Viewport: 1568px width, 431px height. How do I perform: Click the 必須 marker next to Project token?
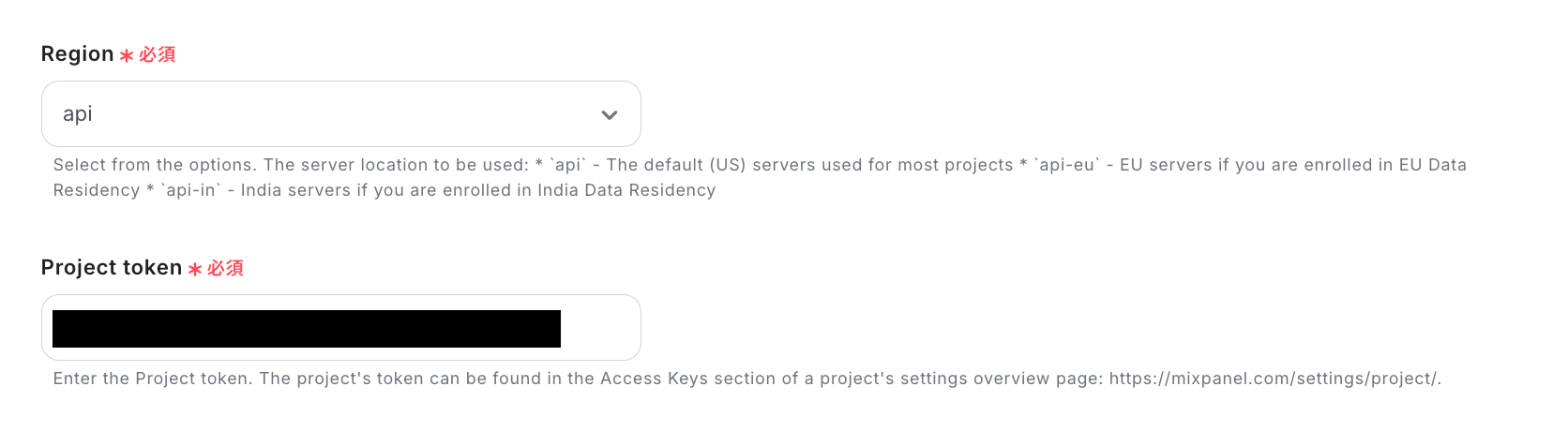coord(226,269)
